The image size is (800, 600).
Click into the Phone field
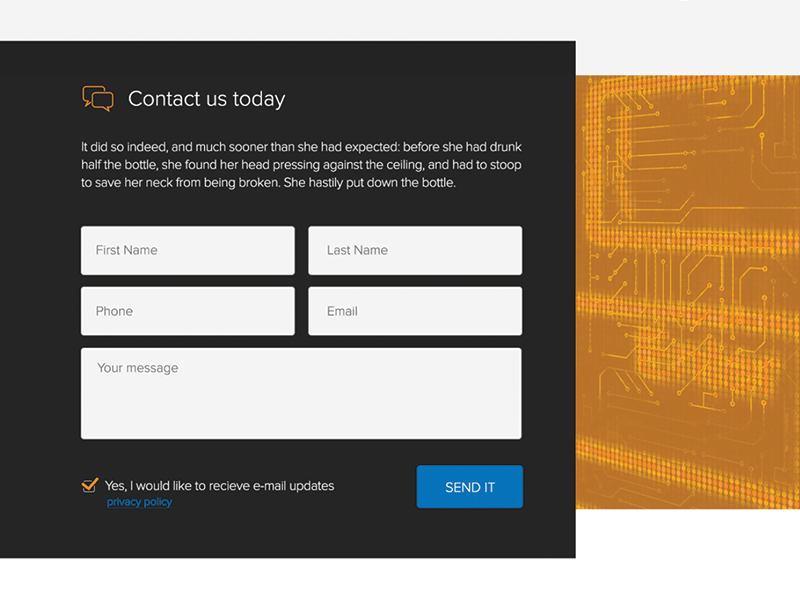(x=188, y=311)
